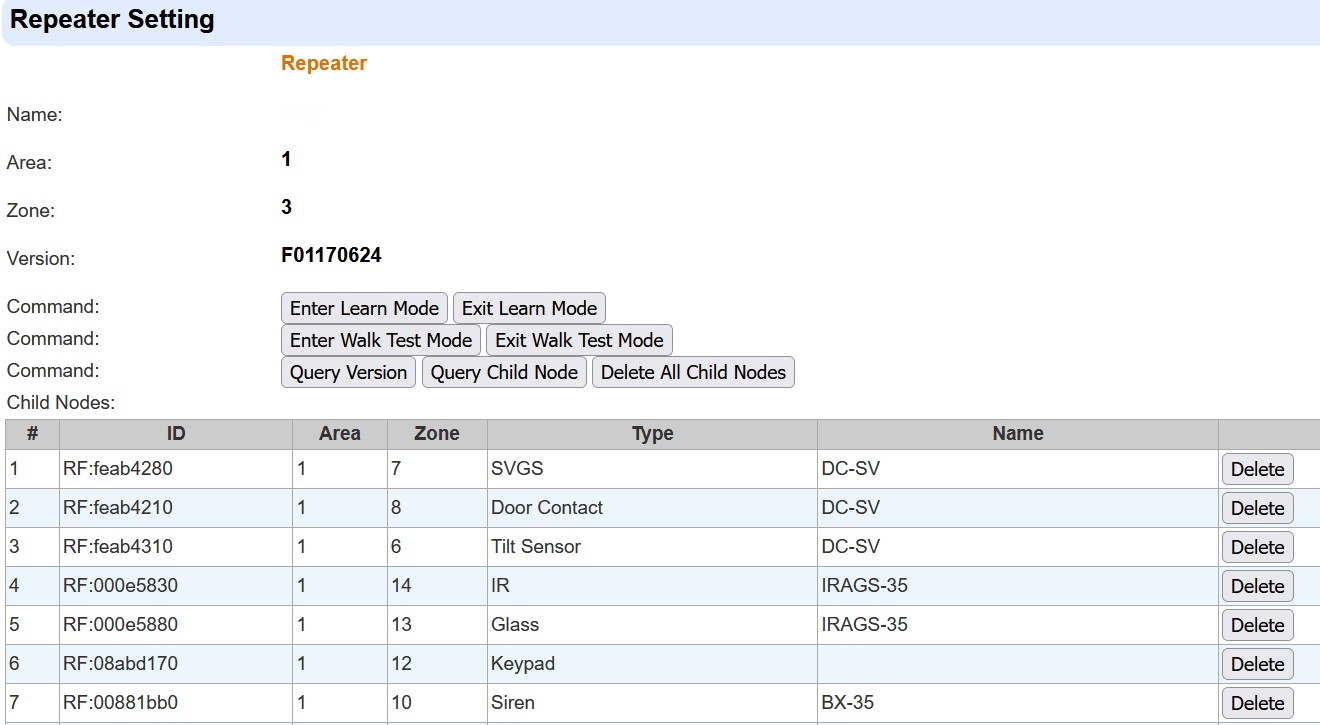Click the Type column header
This screenshot has width=1320, height=725.
[x=652, y=434]
